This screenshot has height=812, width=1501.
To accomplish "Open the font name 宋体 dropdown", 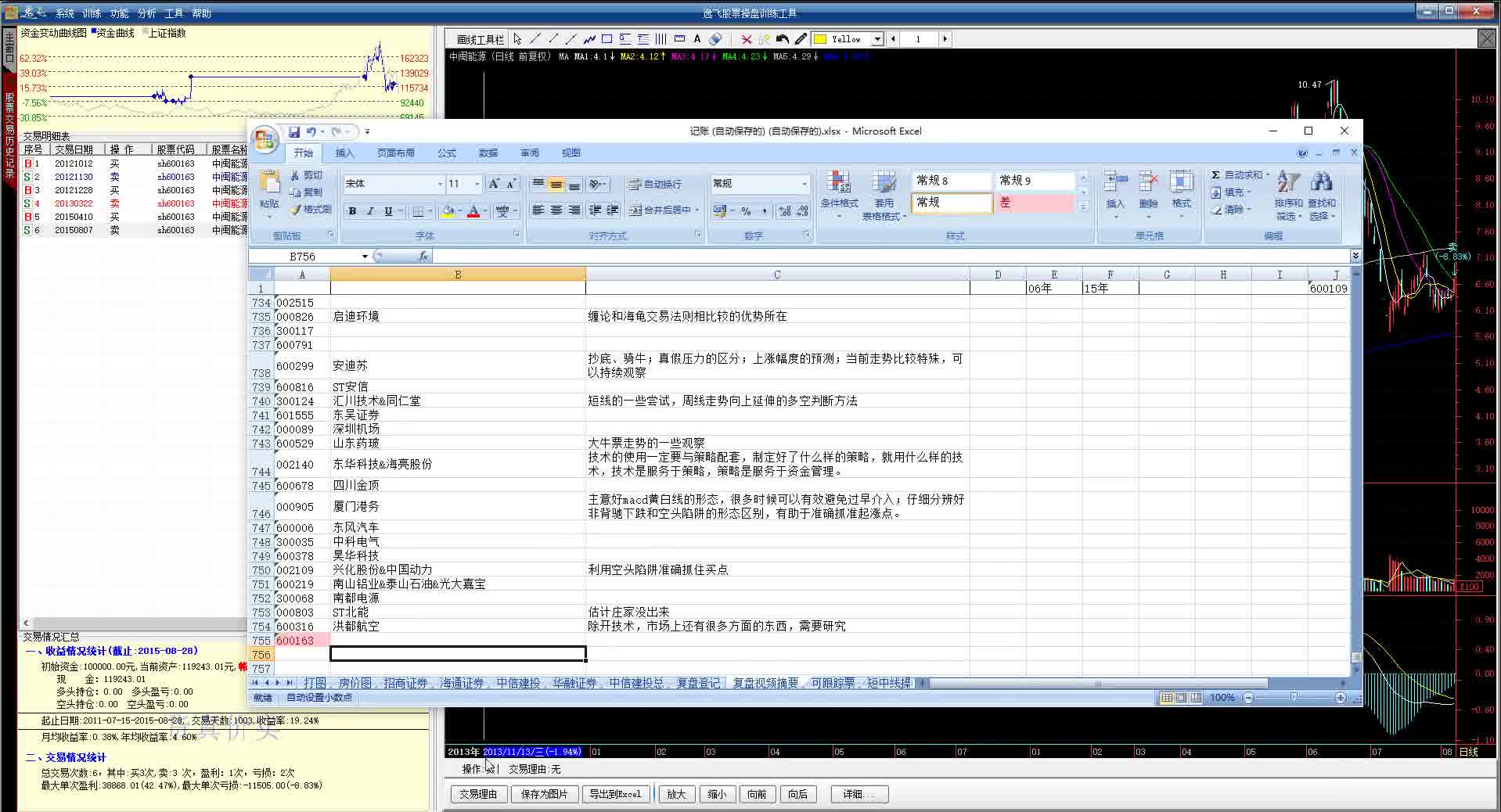I will pyautogui.click(x=439, y=184).
